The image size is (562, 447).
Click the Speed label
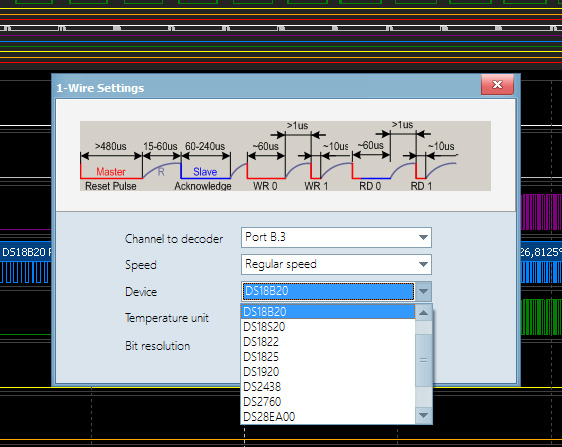(141, 265)
